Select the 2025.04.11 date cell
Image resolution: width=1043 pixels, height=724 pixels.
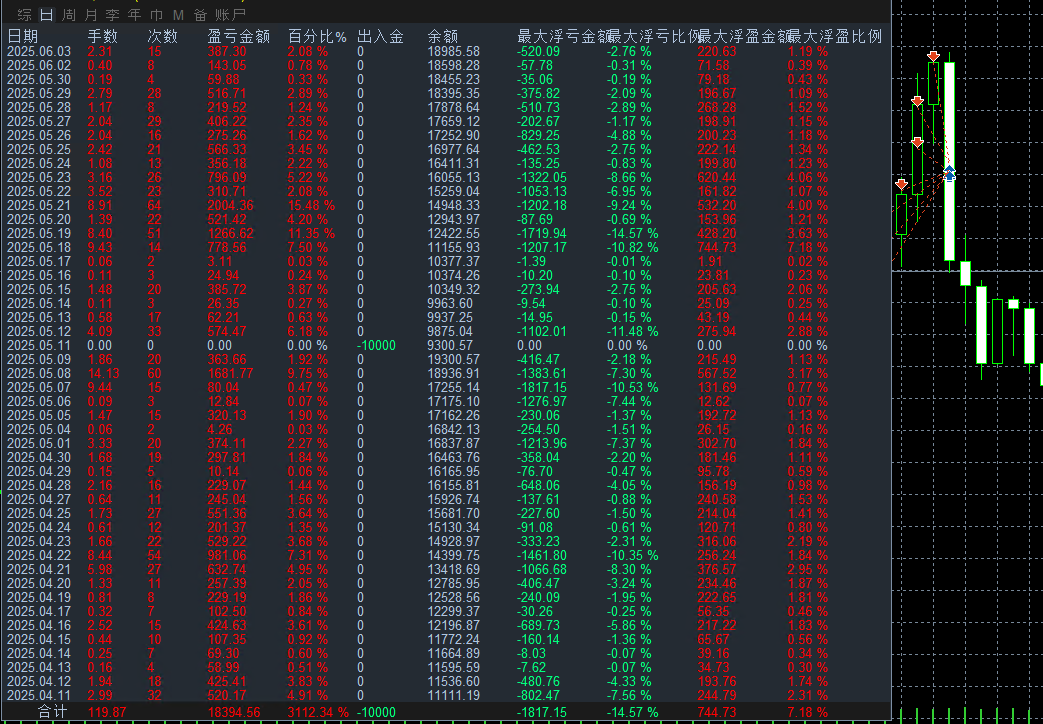(x=39, y=695)
